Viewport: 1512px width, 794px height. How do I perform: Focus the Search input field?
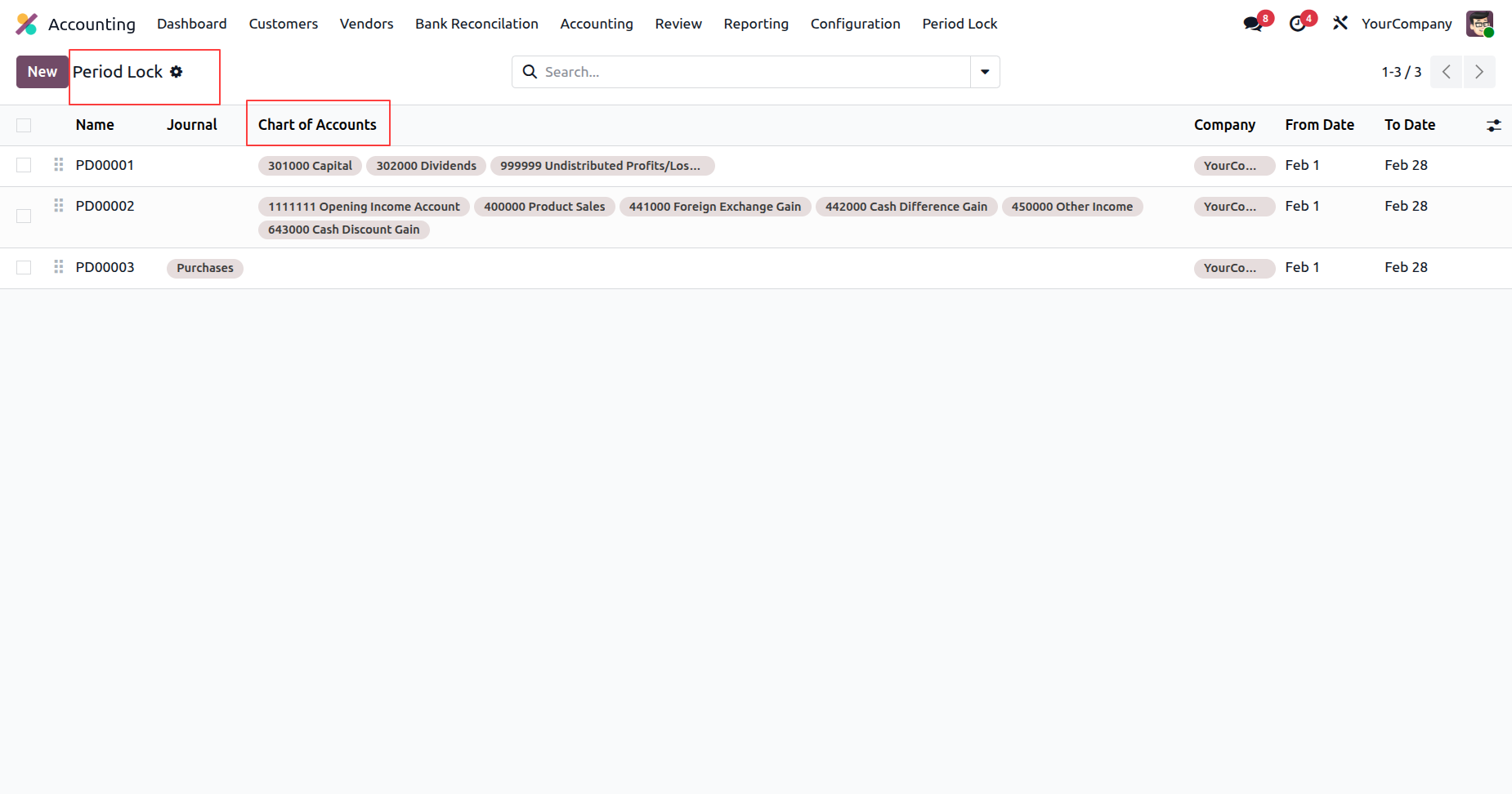(x=752, y=72)
